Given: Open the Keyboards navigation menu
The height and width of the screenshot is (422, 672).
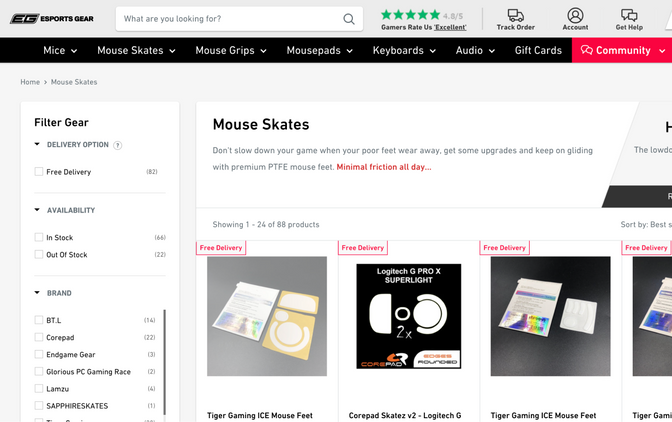Looking at the screenshot, I should pyautogui.click(x=404, y=50).
